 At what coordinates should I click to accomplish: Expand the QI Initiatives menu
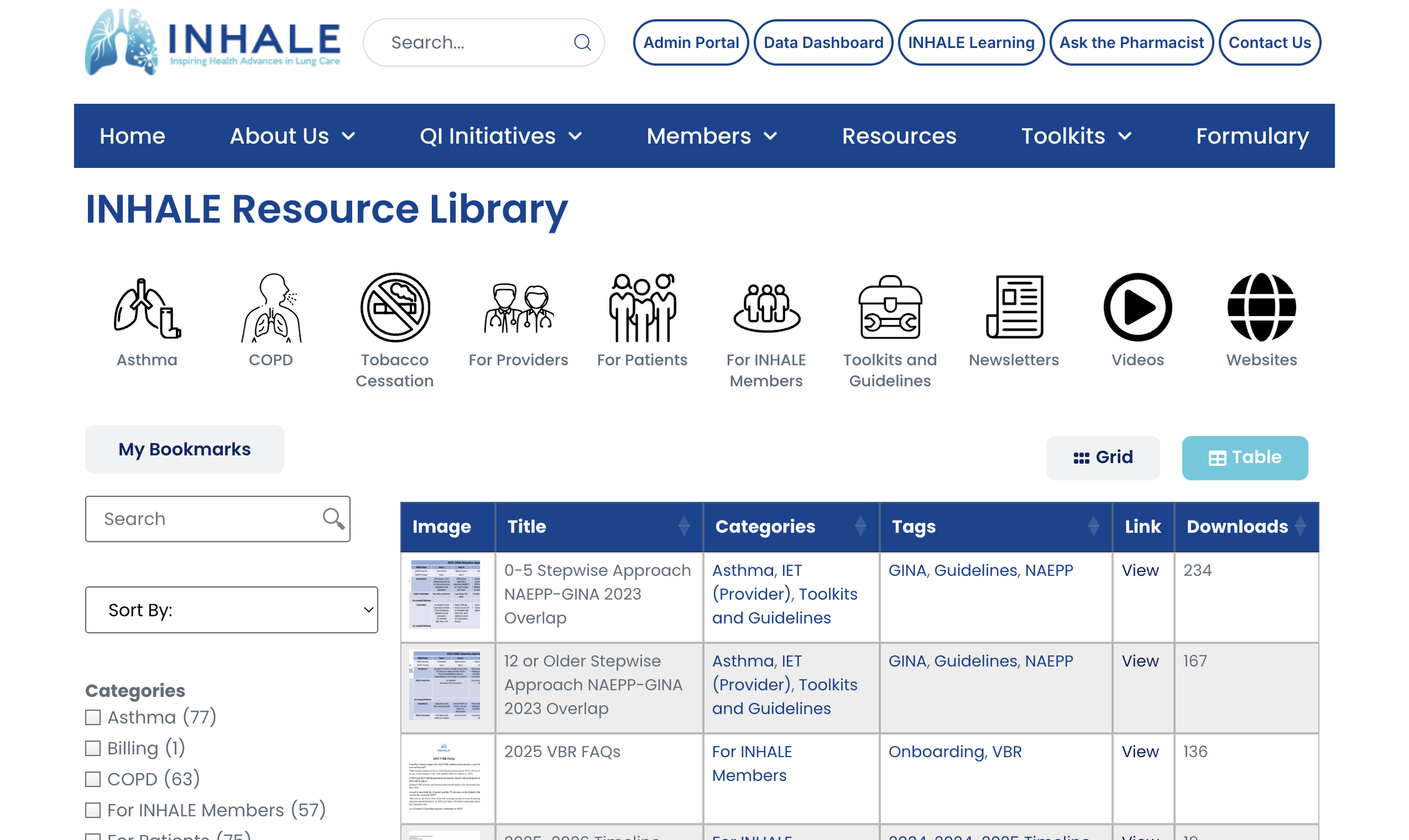pos(500,136)
